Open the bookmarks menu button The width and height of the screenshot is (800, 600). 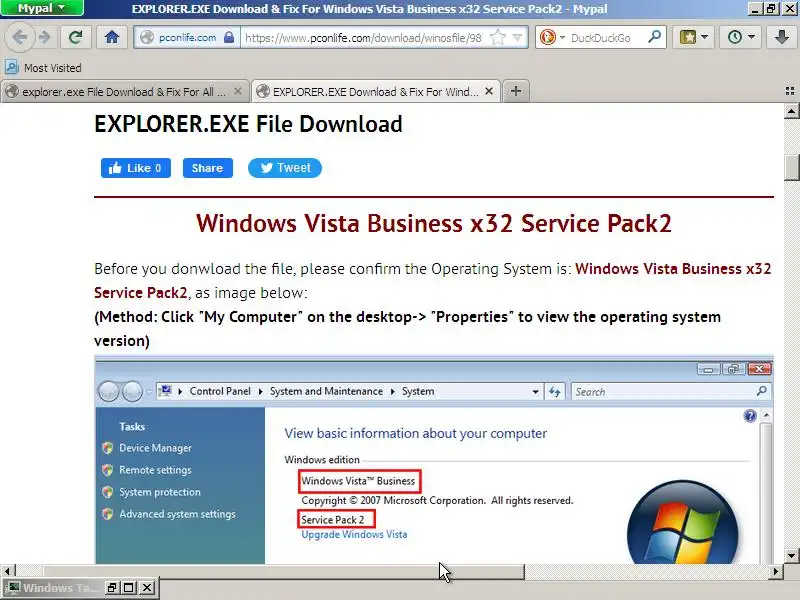click(693, 37)
